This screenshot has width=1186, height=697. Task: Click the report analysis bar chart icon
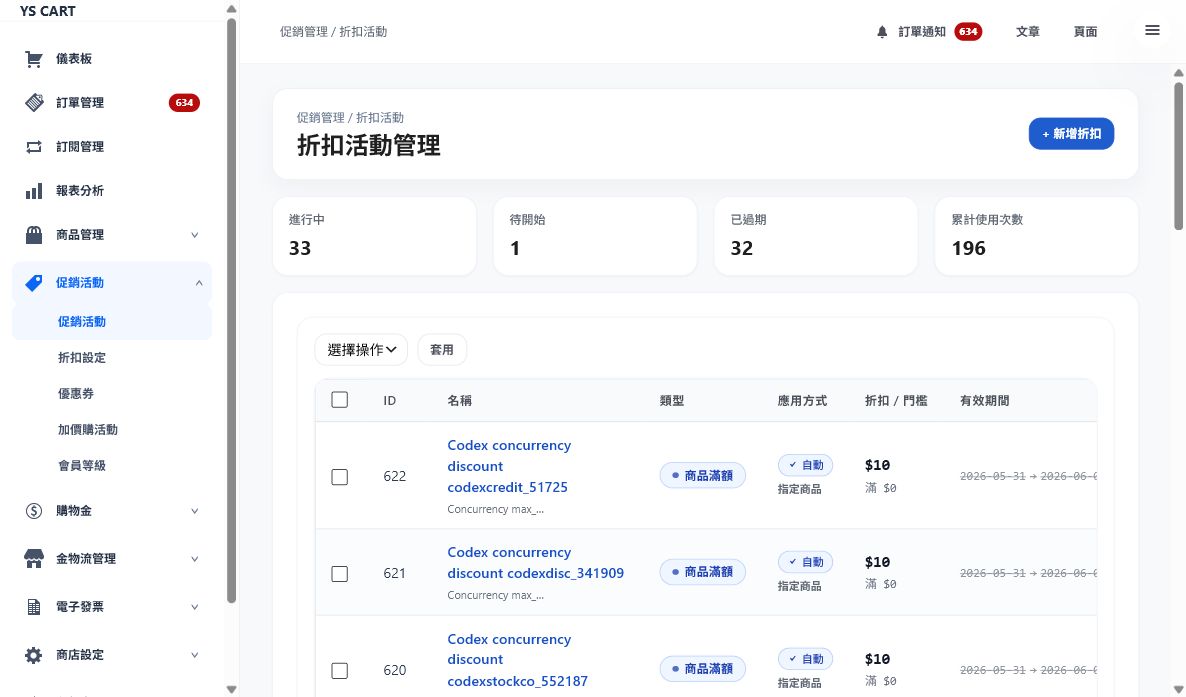pos(34,191)
